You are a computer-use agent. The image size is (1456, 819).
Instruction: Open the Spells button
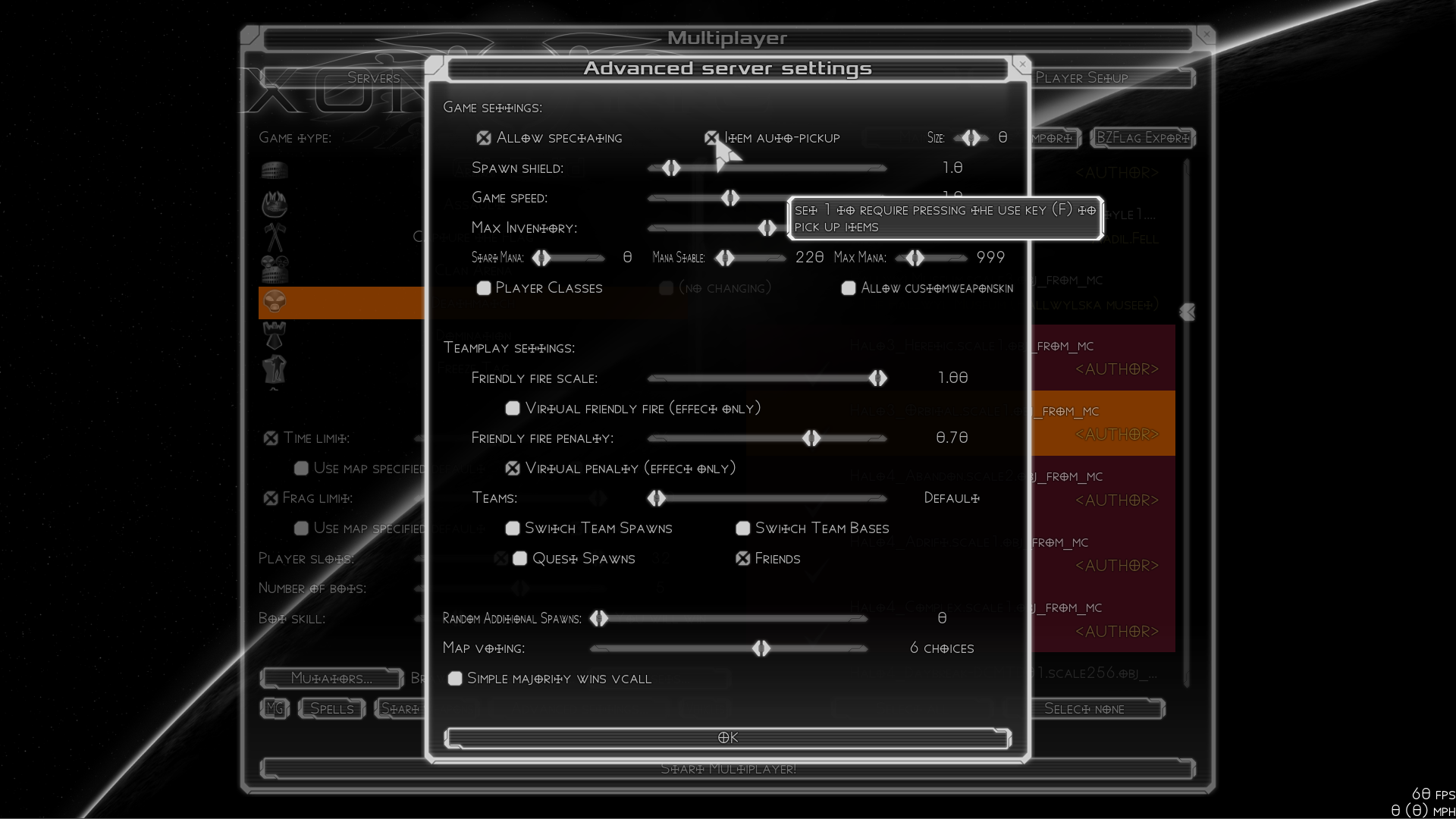(331, 708)
